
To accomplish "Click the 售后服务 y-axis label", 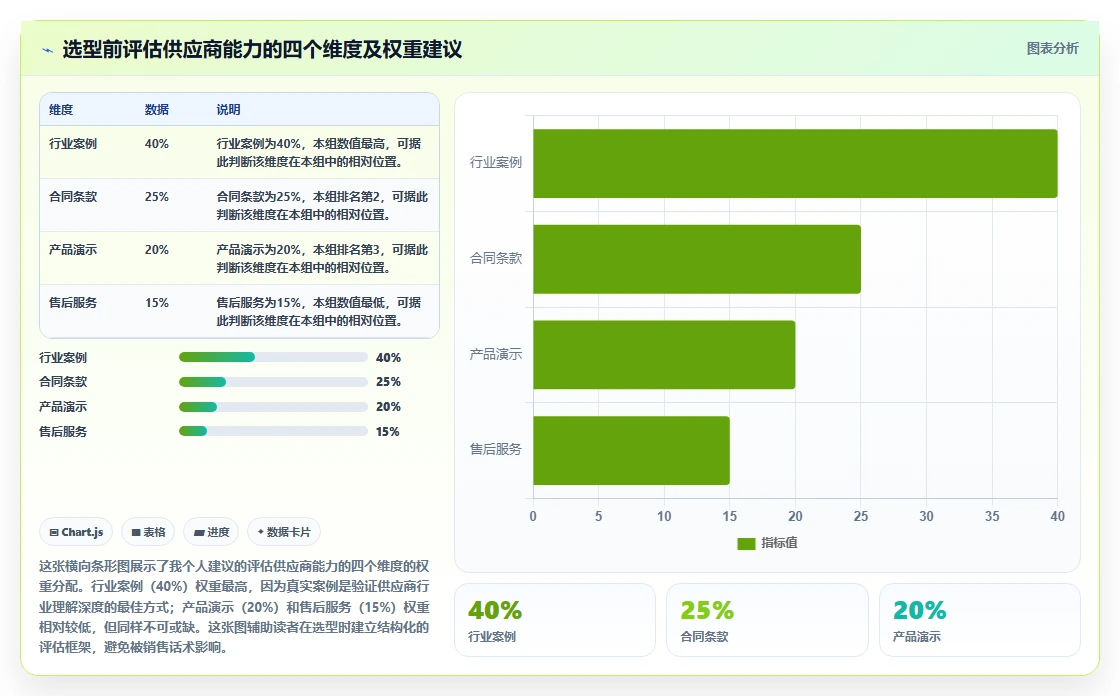I will 496,449.
